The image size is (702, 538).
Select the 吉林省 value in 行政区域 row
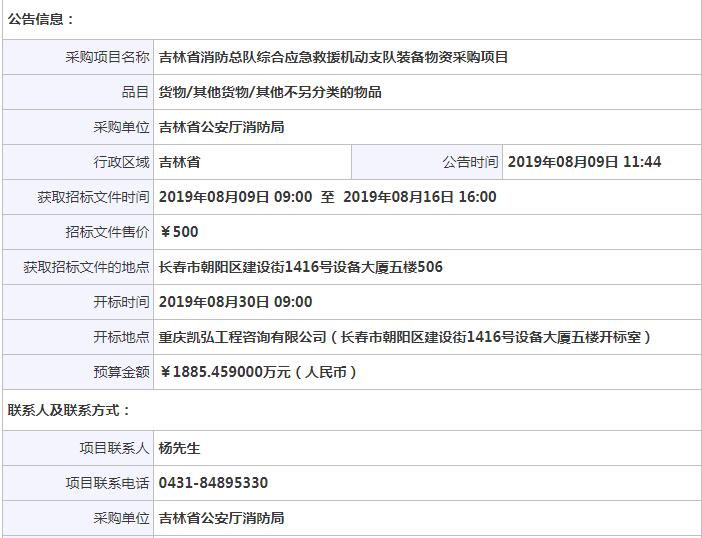pos(180,162)
